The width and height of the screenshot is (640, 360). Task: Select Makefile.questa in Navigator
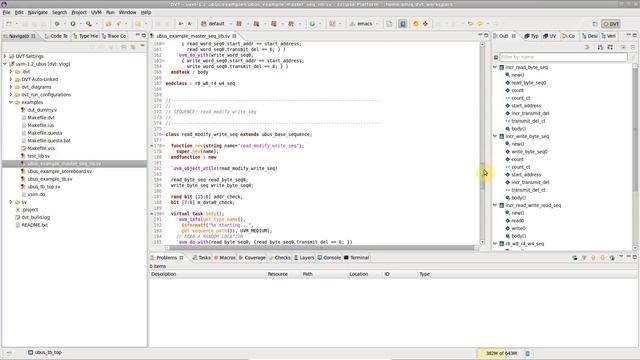tap(45, 133)
